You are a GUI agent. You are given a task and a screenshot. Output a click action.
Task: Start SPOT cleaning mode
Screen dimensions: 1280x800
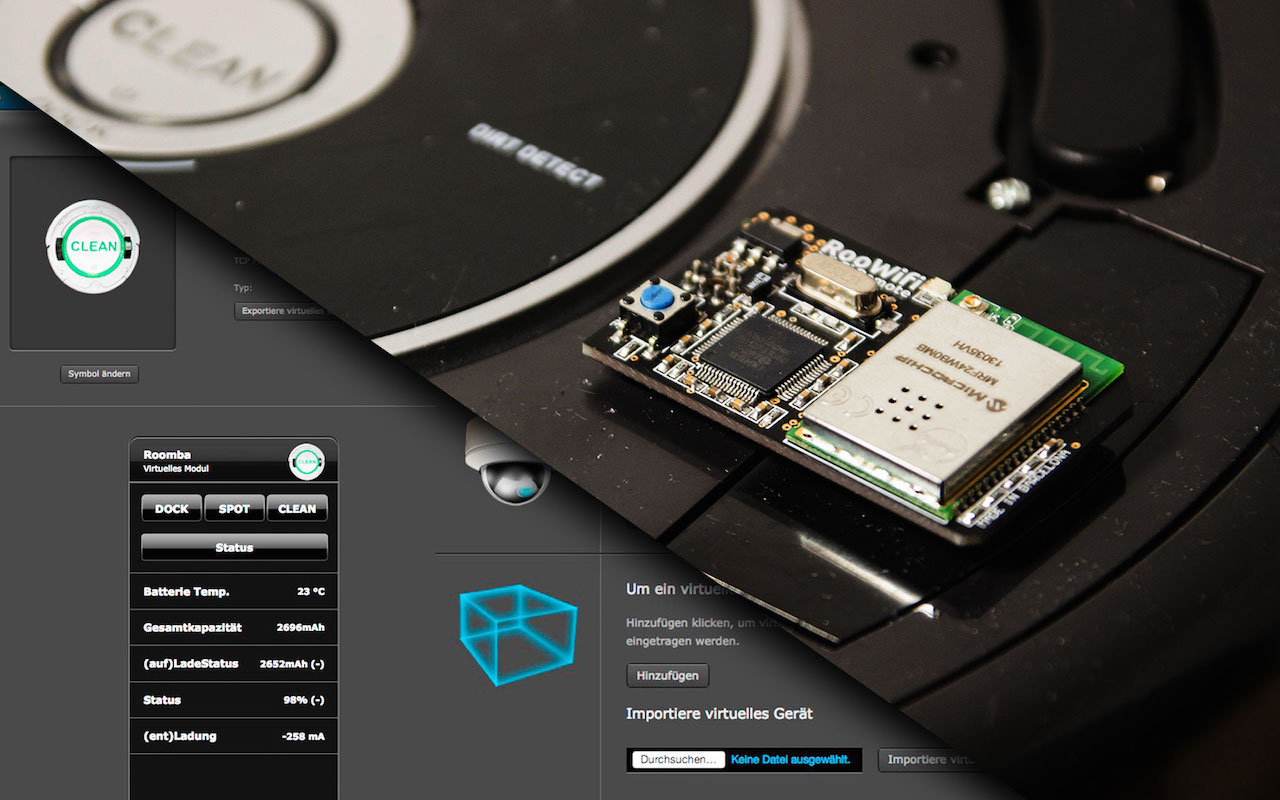click(x=234, y=508)
